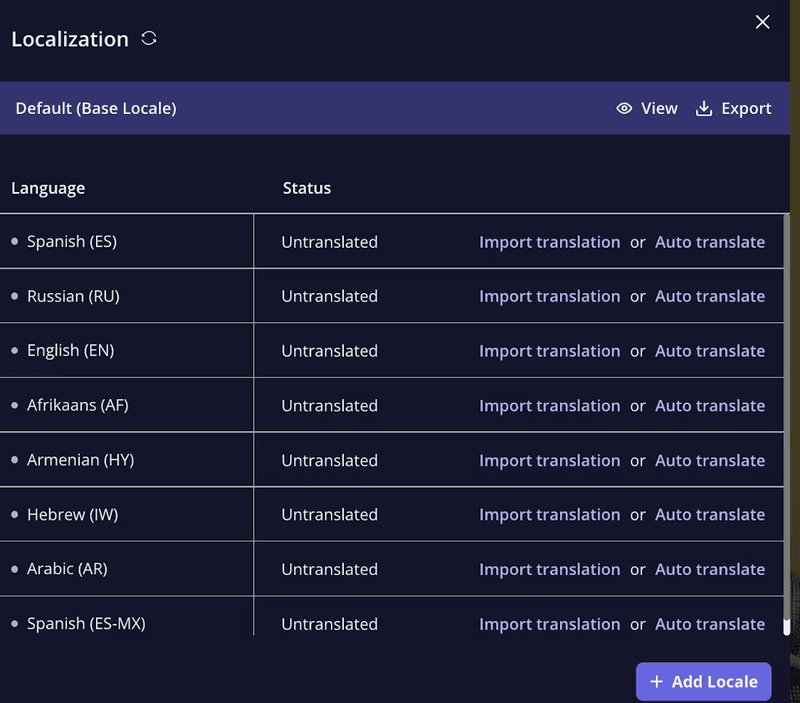Click the status dot beside Hebrew (IW)
The width and height of the screenshot is (800, 703).
(x=15, y=514)
